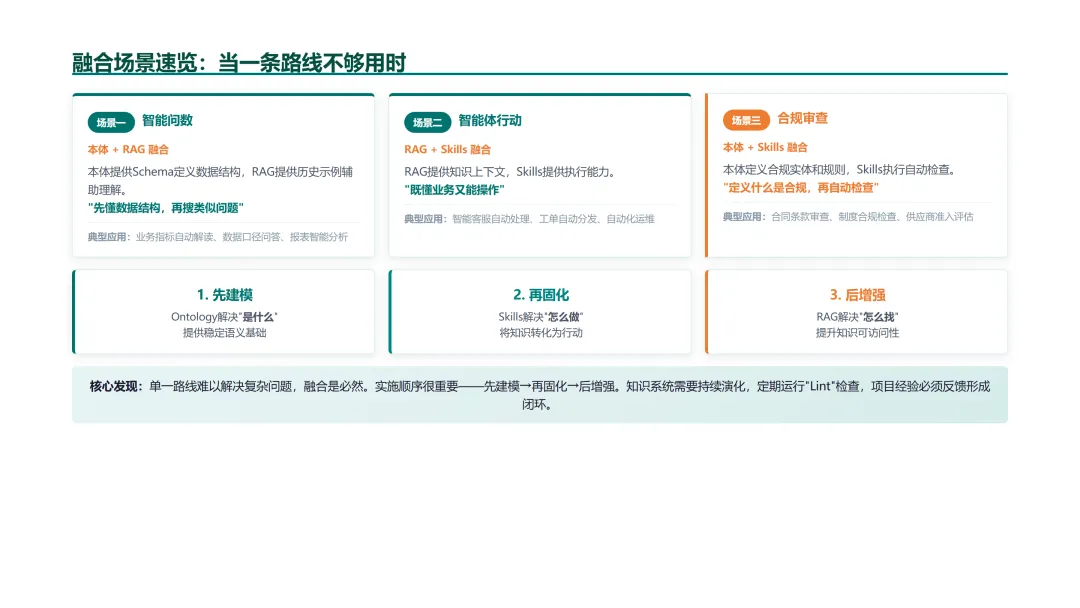Click the quote '既懂业务又能操作'

pos(454,190)
